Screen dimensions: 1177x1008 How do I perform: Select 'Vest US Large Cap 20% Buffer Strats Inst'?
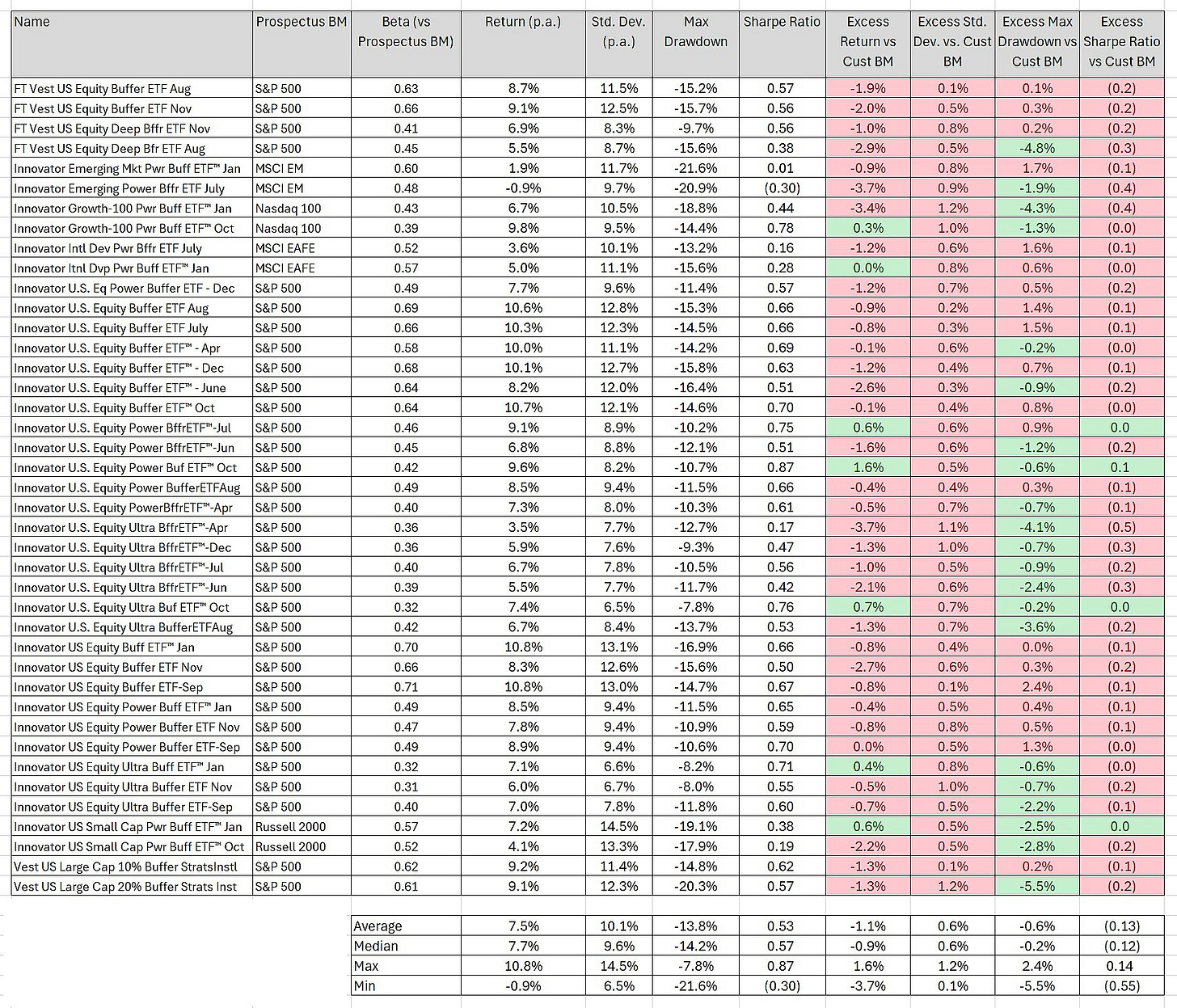click(132, 886)
